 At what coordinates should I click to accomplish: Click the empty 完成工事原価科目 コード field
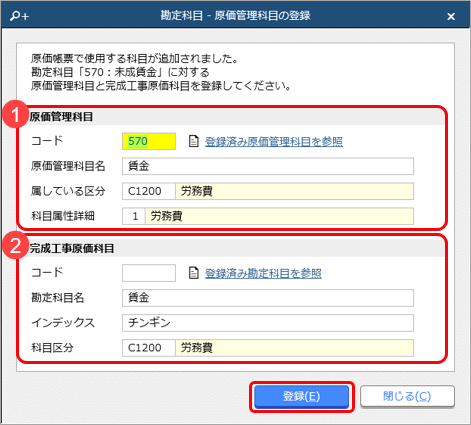click(149, 273)
